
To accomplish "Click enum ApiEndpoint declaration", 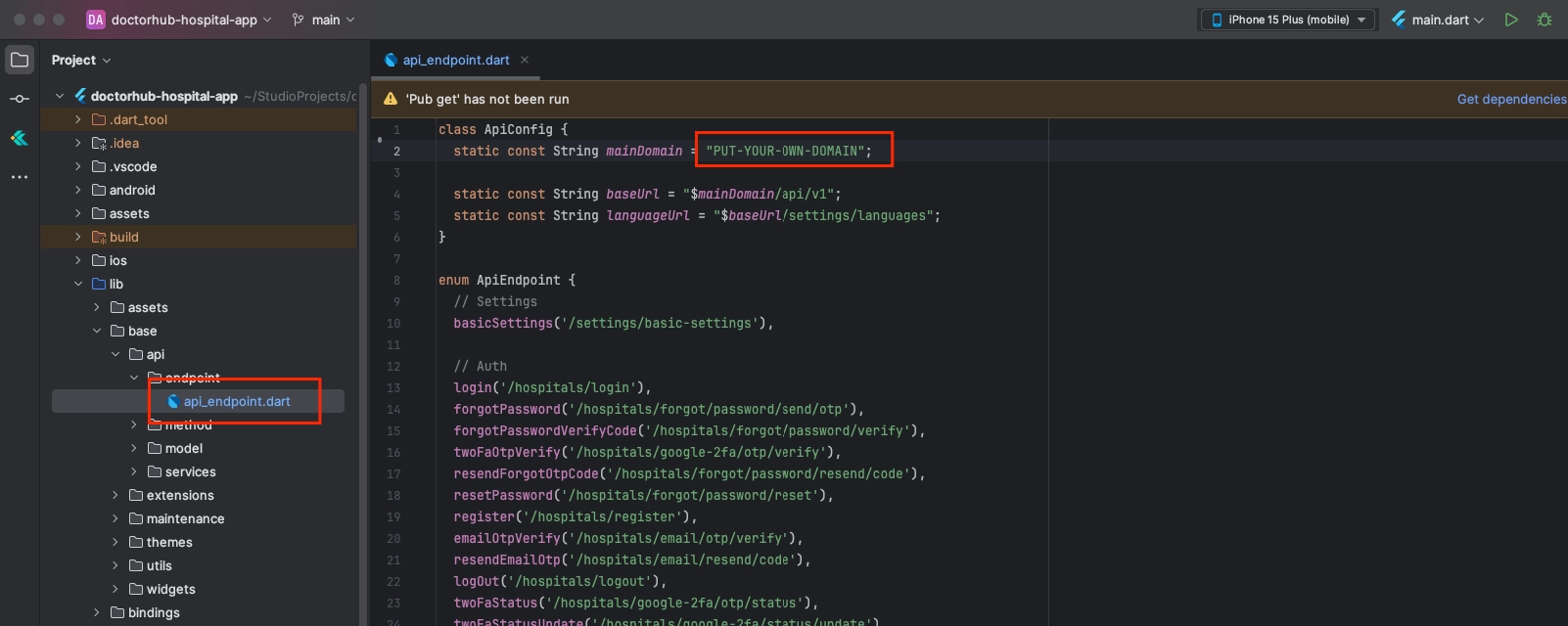I will point(507,280).
